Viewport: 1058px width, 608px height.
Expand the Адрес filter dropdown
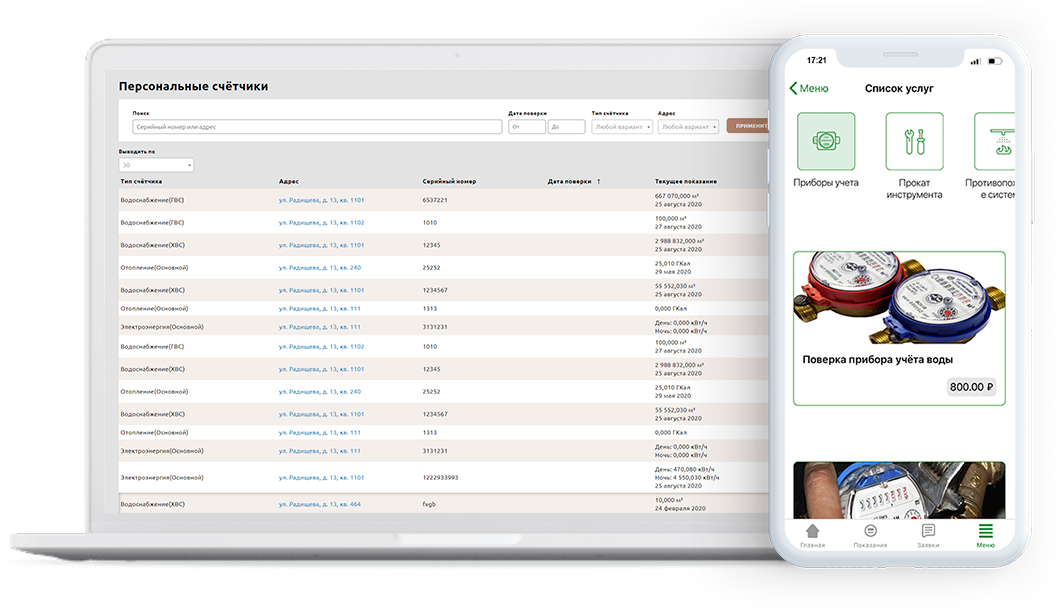(688, 127)
